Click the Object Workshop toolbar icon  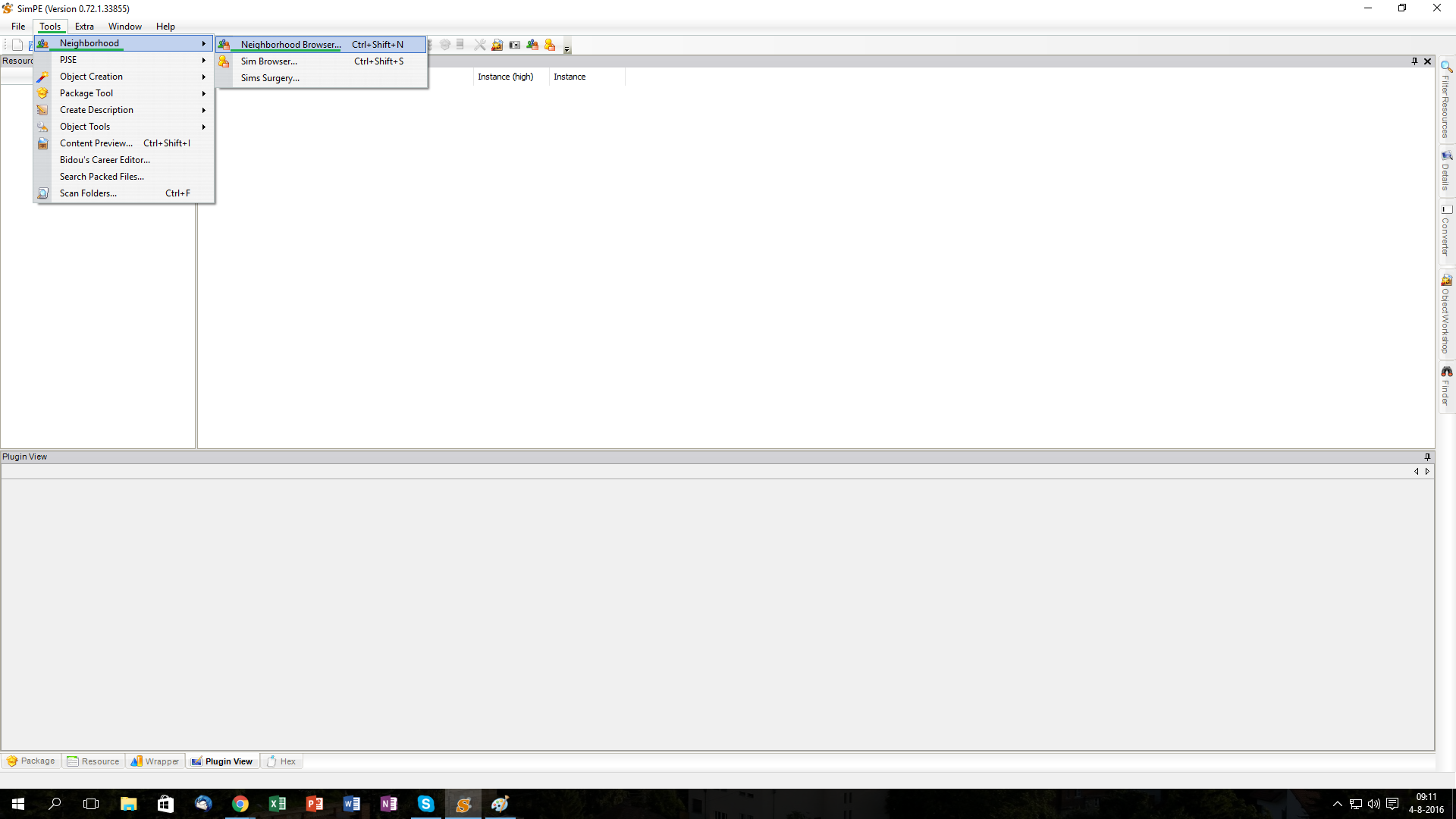point(497,45)
